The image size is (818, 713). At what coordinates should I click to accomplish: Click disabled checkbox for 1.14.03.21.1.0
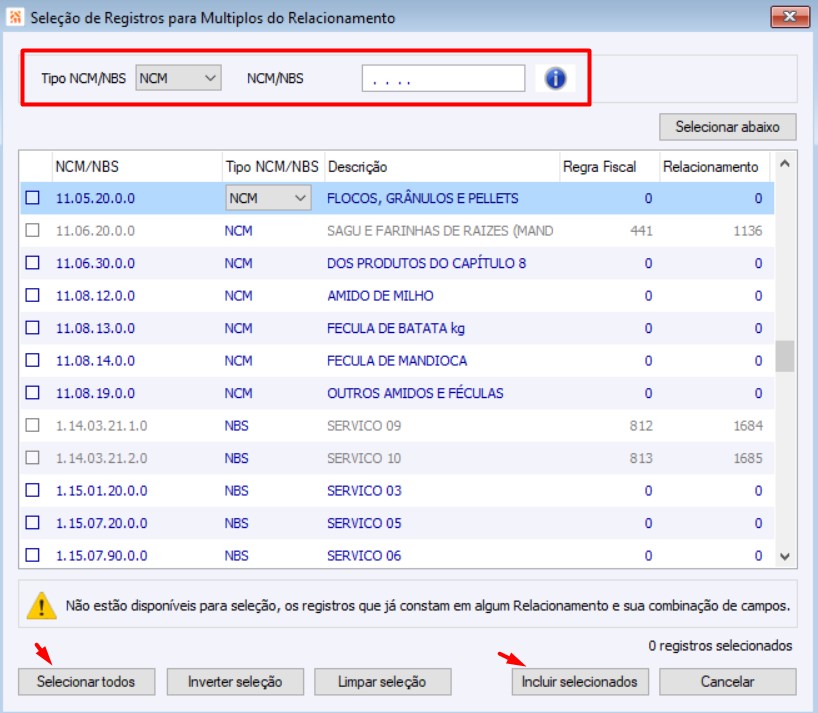[x=32, y=425]
